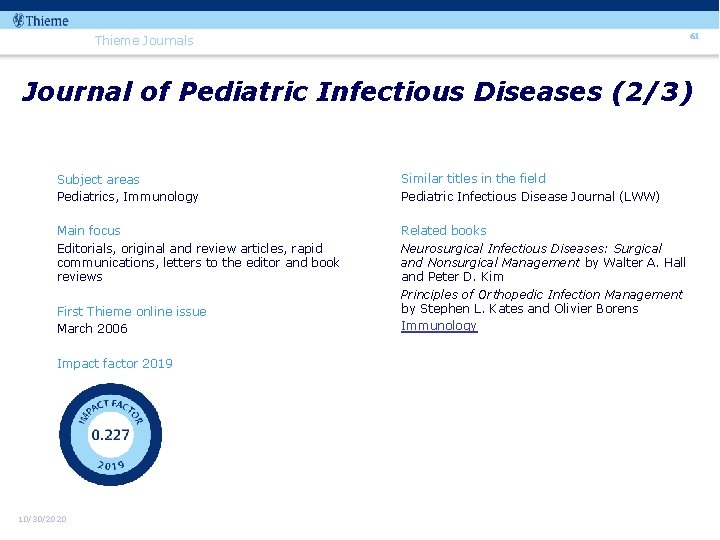720x540 pixels.
Task: Click the 10/30/2020 footer date
Action: pyautogui.click(x=42, y=519)
